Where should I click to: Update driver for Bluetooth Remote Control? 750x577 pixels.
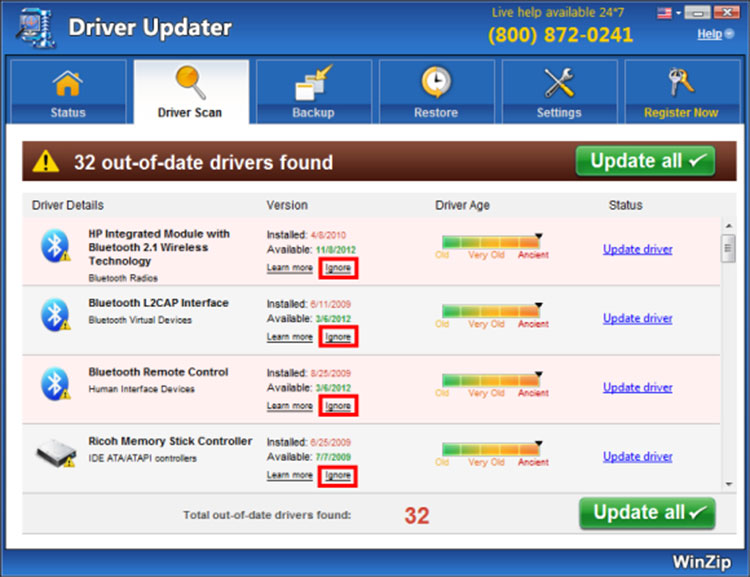[x=638, y=387]
